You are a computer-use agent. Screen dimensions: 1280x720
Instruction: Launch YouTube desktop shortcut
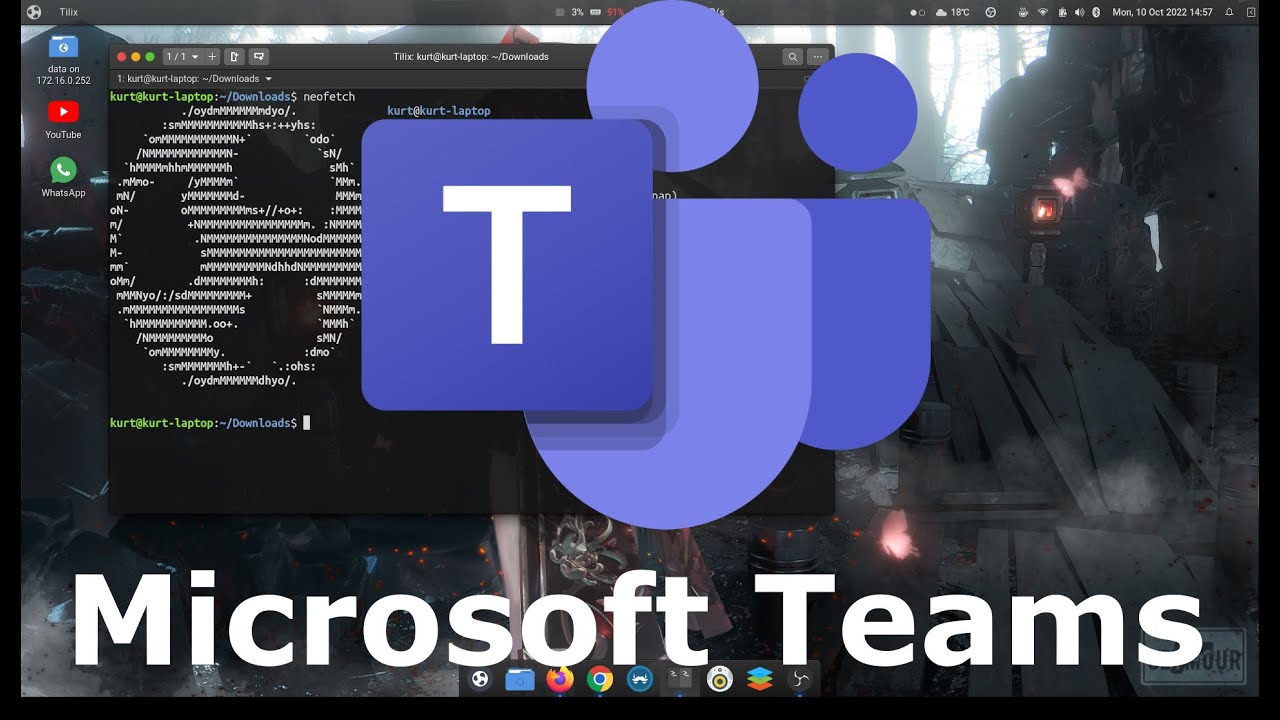click(x=63, y=119)
